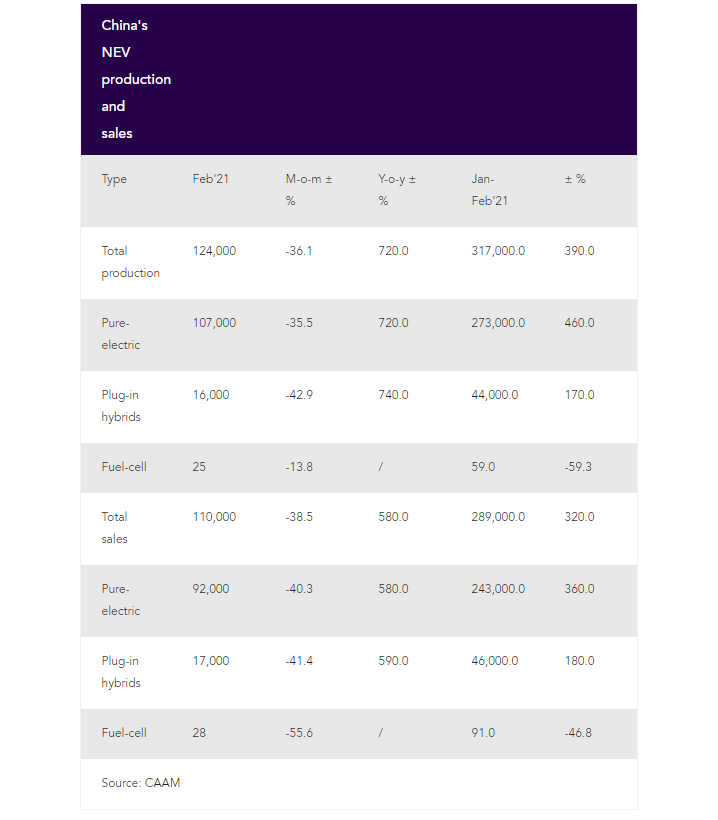718x820 pixels.
Task: Select the "M-o-m ± %" column header
Action: pos(308,190)
